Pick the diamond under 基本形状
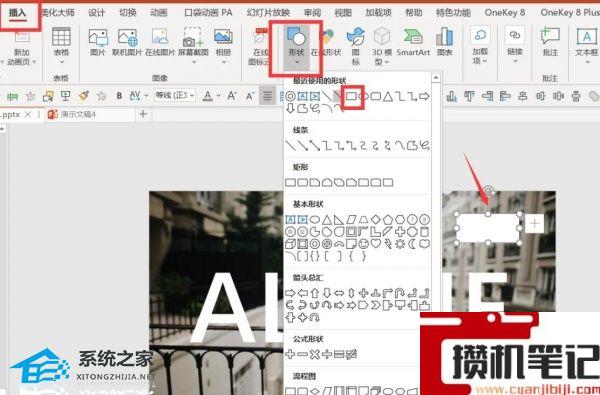This screenshot has height=395, width=600. tap(376, 220)
